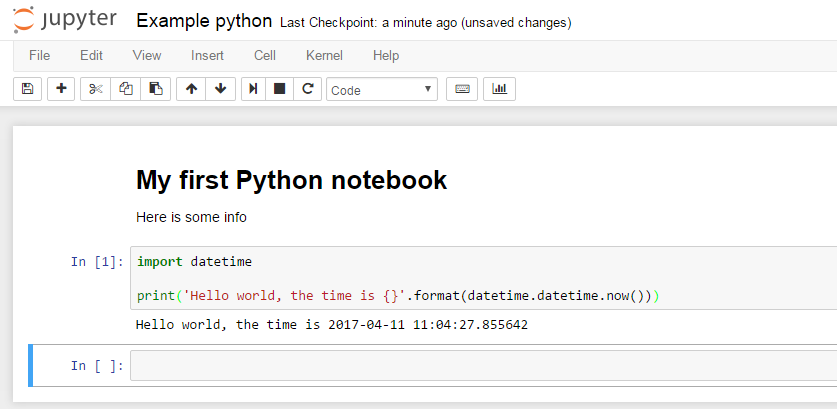Click the Jupyter logo to go home

65,20
